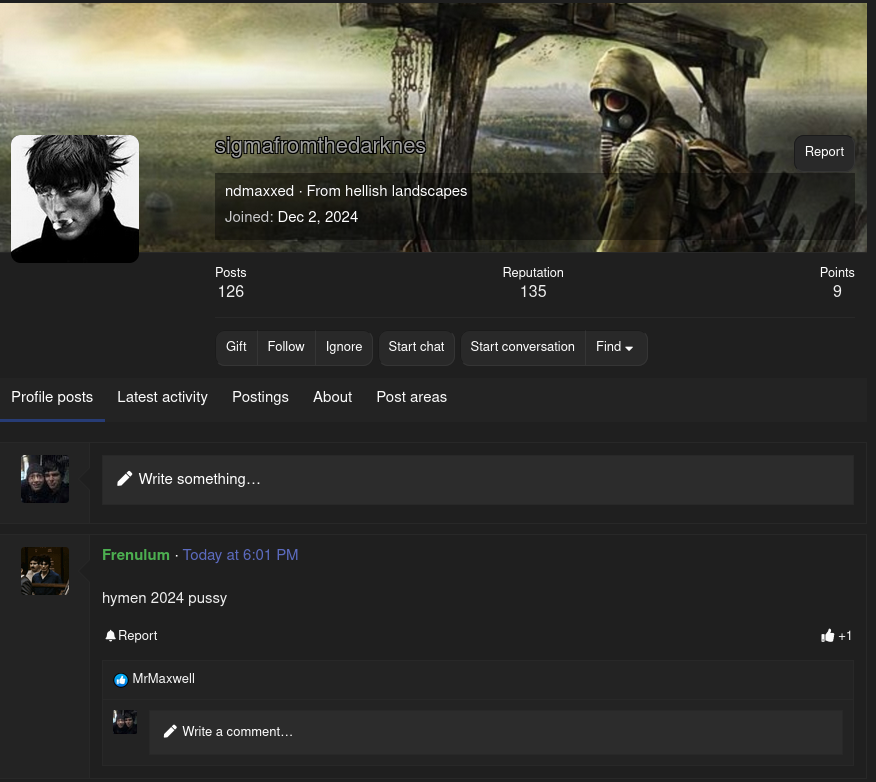Click Start chat button
This screenshot has height=782, width=876.
(417, 347)
